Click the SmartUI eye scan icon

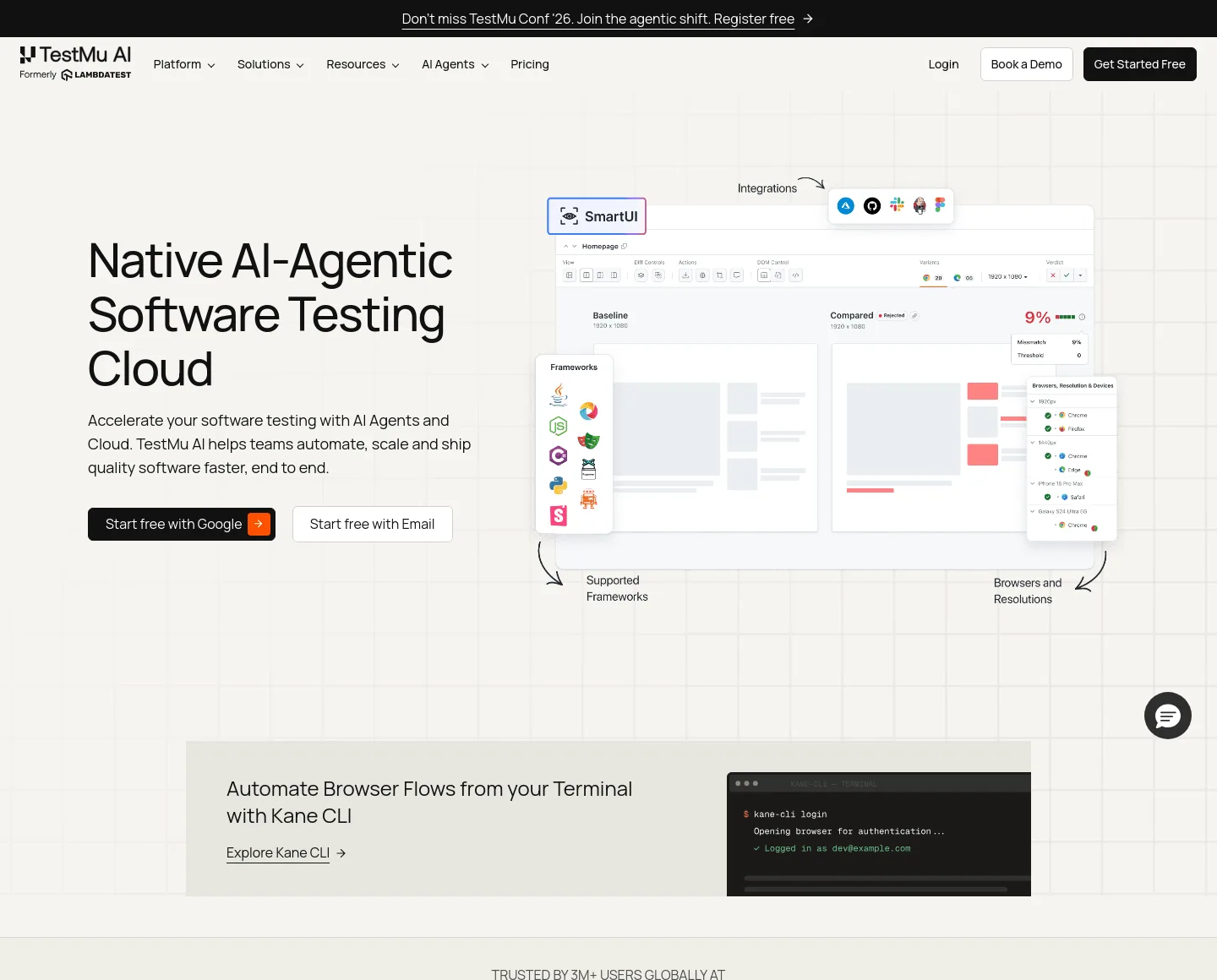point(570,216)
